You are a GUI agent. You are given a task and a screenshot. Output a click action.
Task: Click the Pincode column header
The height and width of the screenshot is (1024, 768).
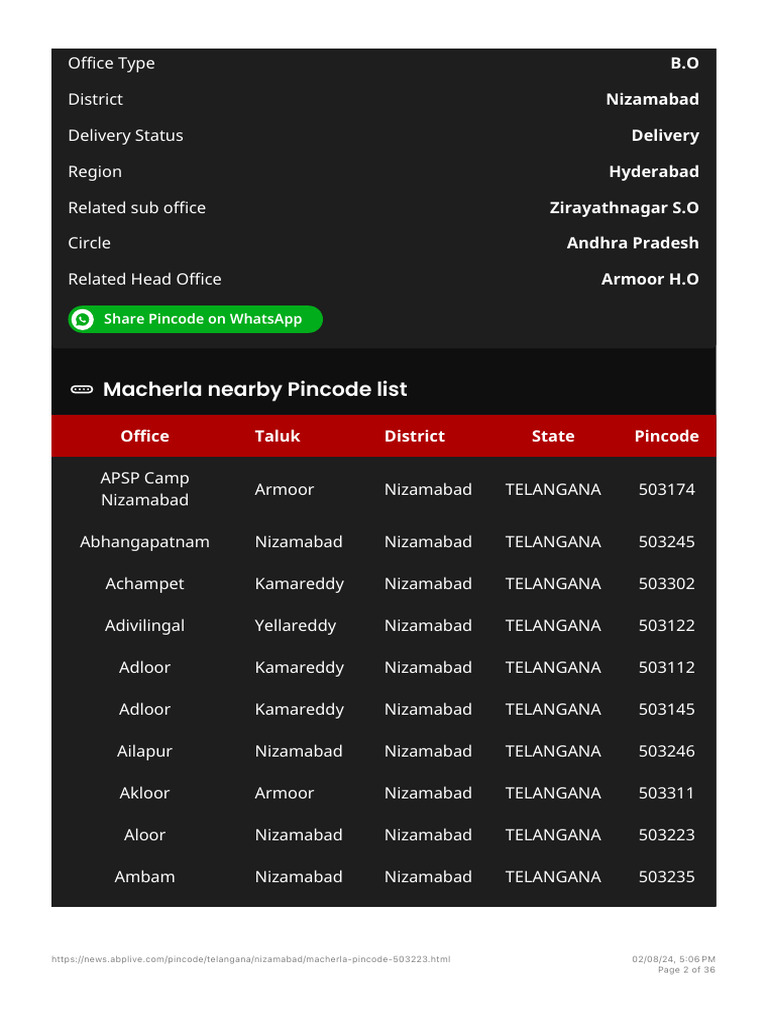(666, 436)
